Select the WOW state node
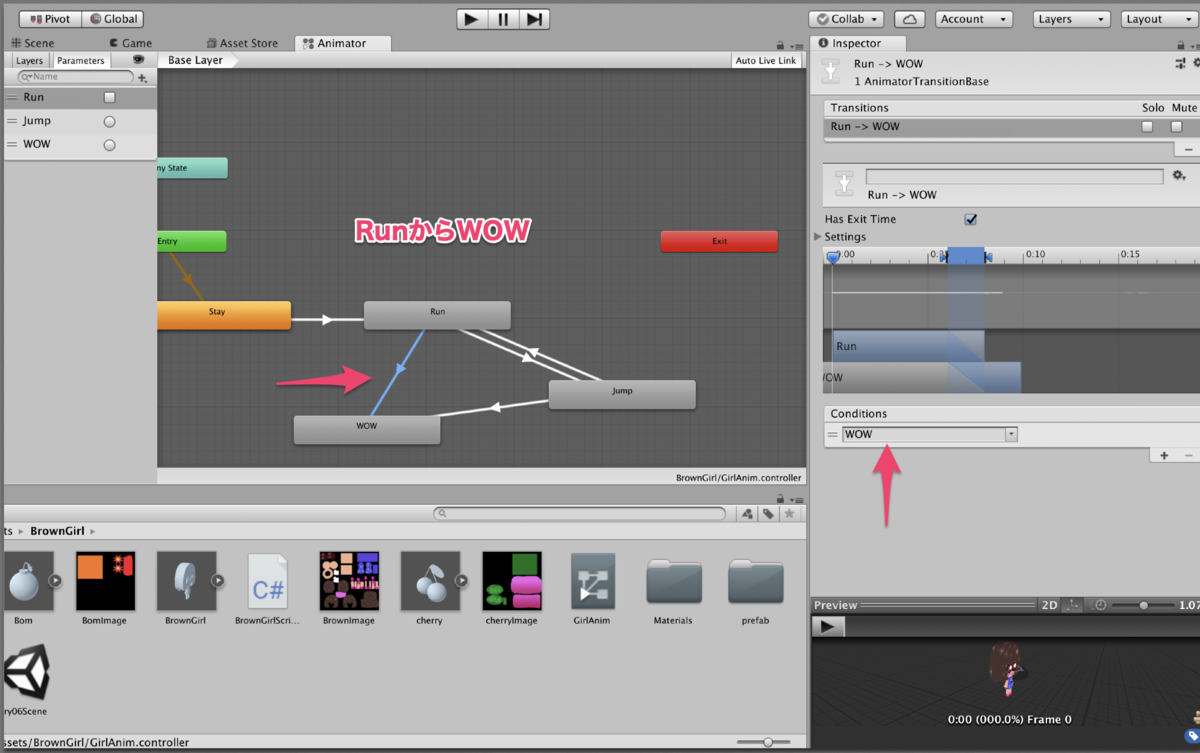Viewport: 1200px width, 753px height. (367, 429)
